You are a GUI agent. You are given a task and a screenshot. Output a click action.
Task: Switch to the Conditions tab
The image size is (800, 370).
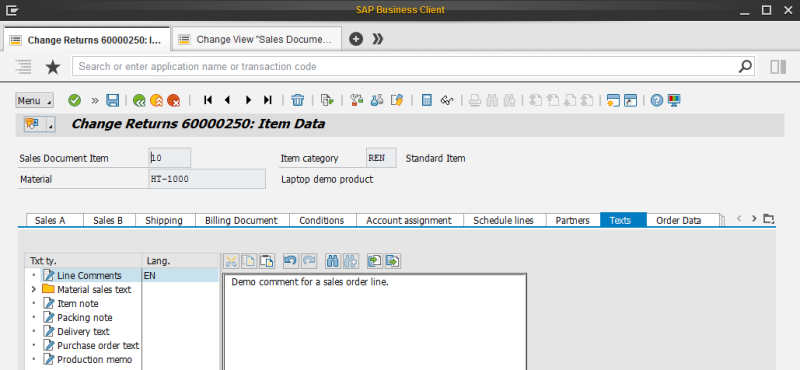(321, 220)
